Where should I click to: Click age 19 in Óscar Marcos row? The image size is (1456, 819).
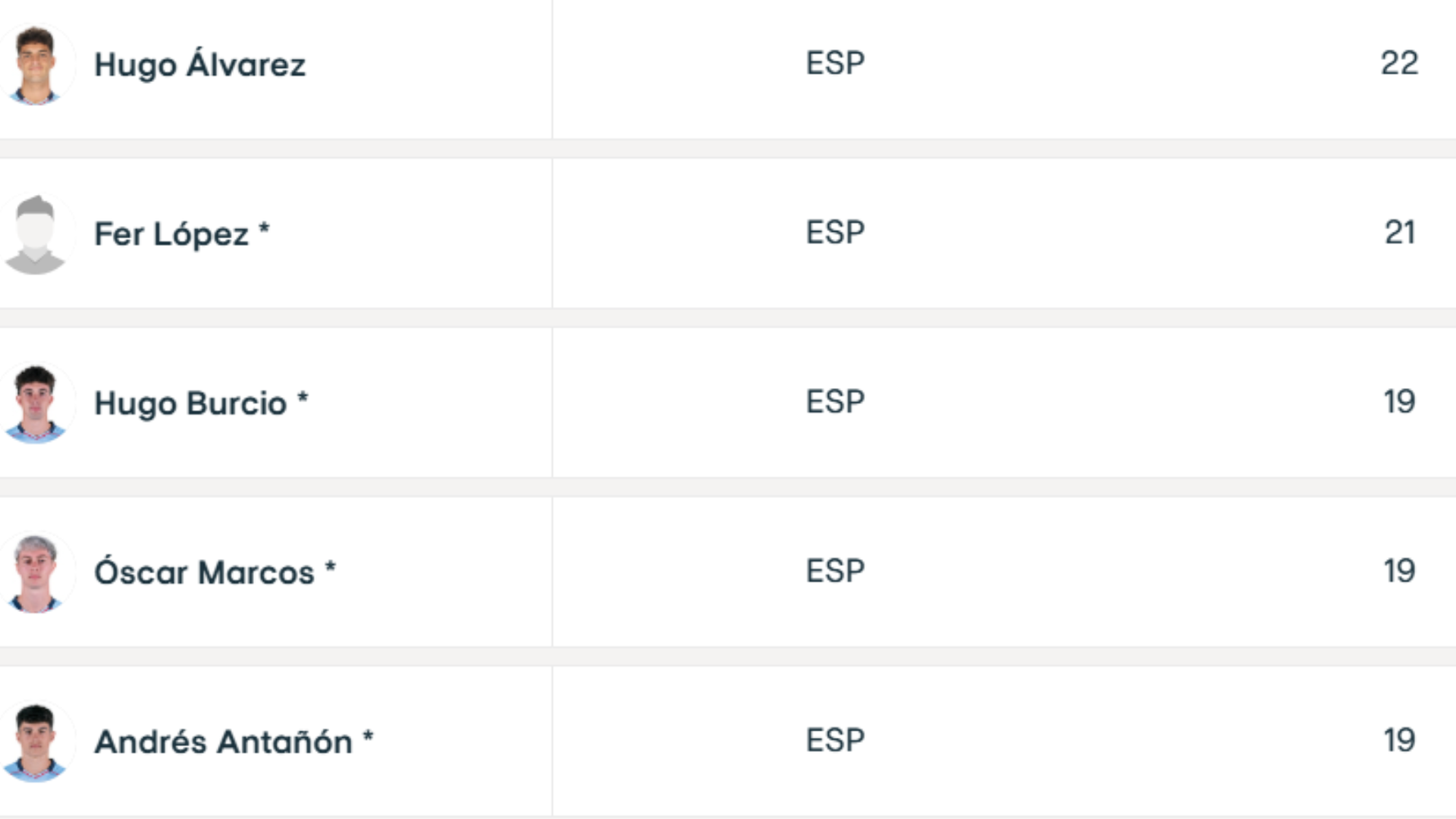coord(1399,571)
